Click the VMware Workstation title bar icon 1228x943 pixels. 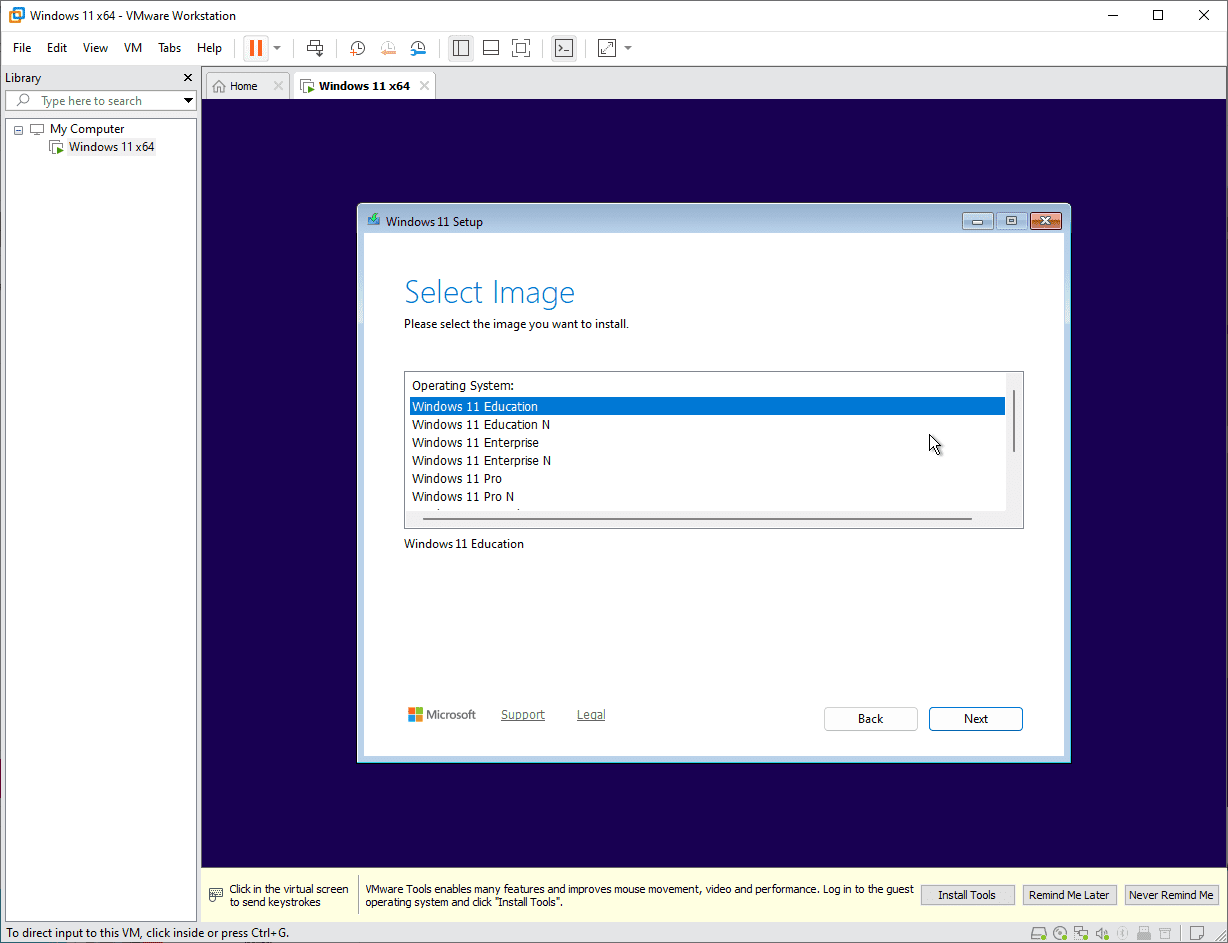click(16, 15)
